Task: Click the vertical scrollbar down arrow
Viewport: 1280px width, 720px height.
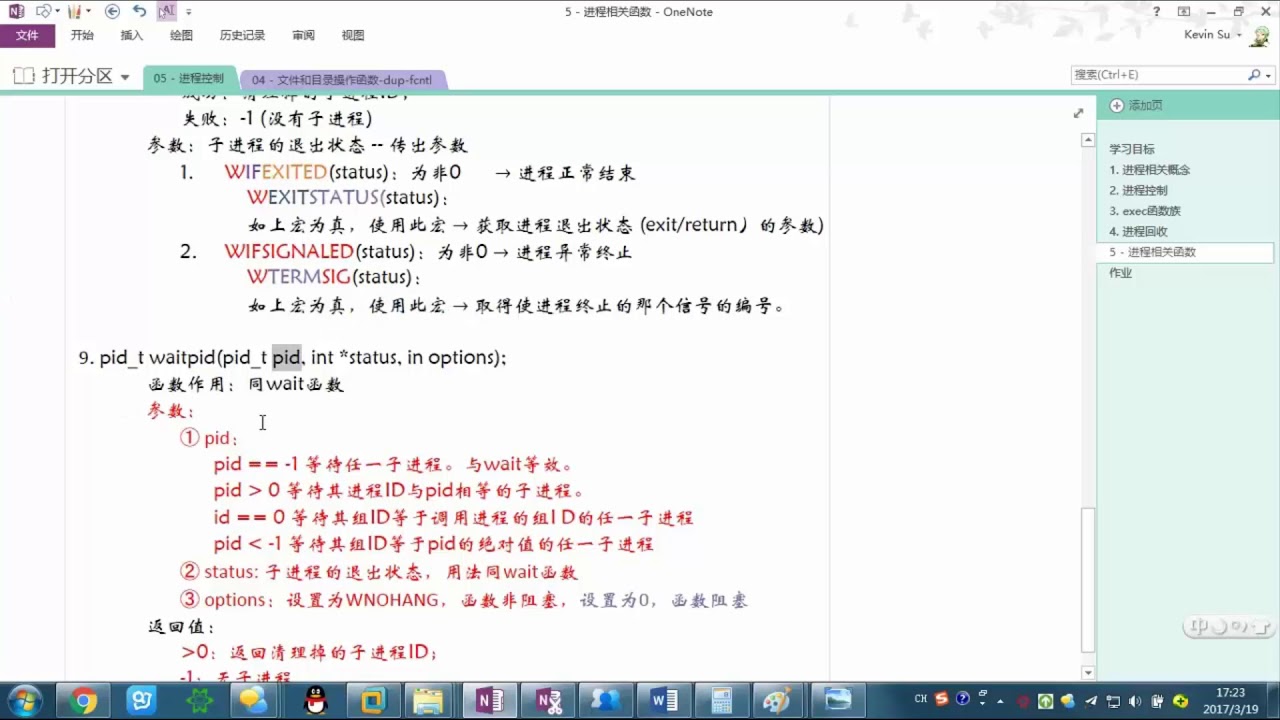Action: click(x=1088, y=673)
